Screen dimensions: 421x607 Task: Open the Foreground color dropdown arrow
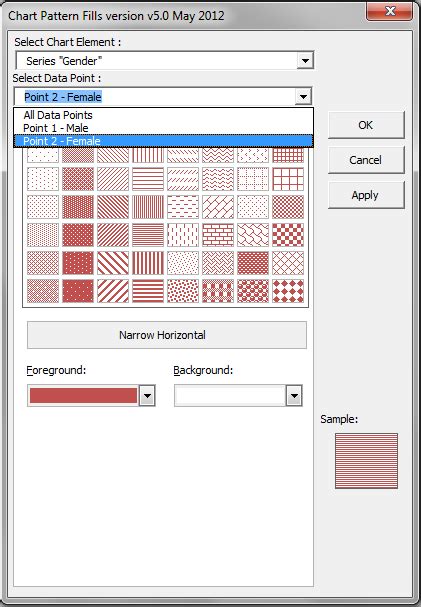pos(147,396)
